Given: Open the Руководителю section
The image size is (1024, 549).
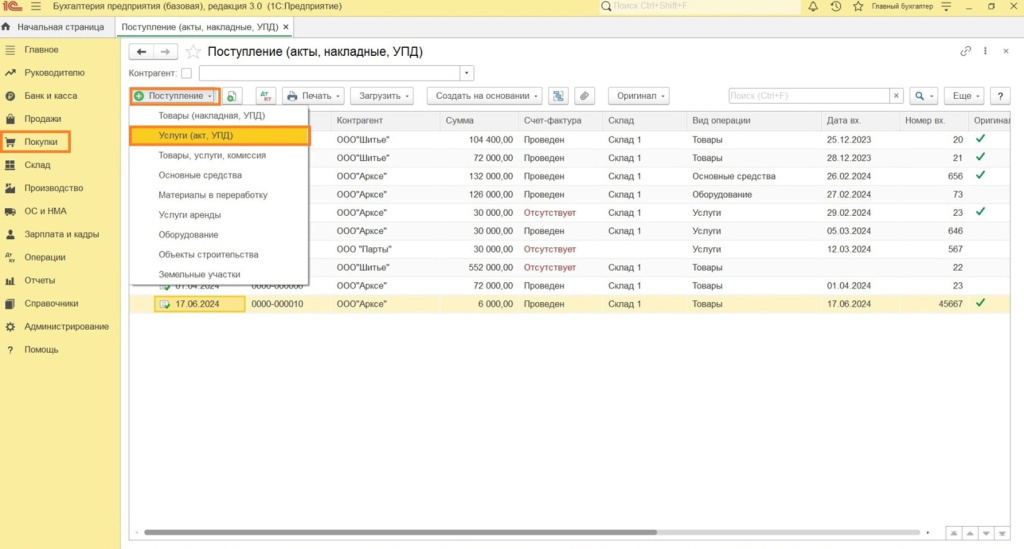Looking at the screenshot, I should tap(54, 72).
